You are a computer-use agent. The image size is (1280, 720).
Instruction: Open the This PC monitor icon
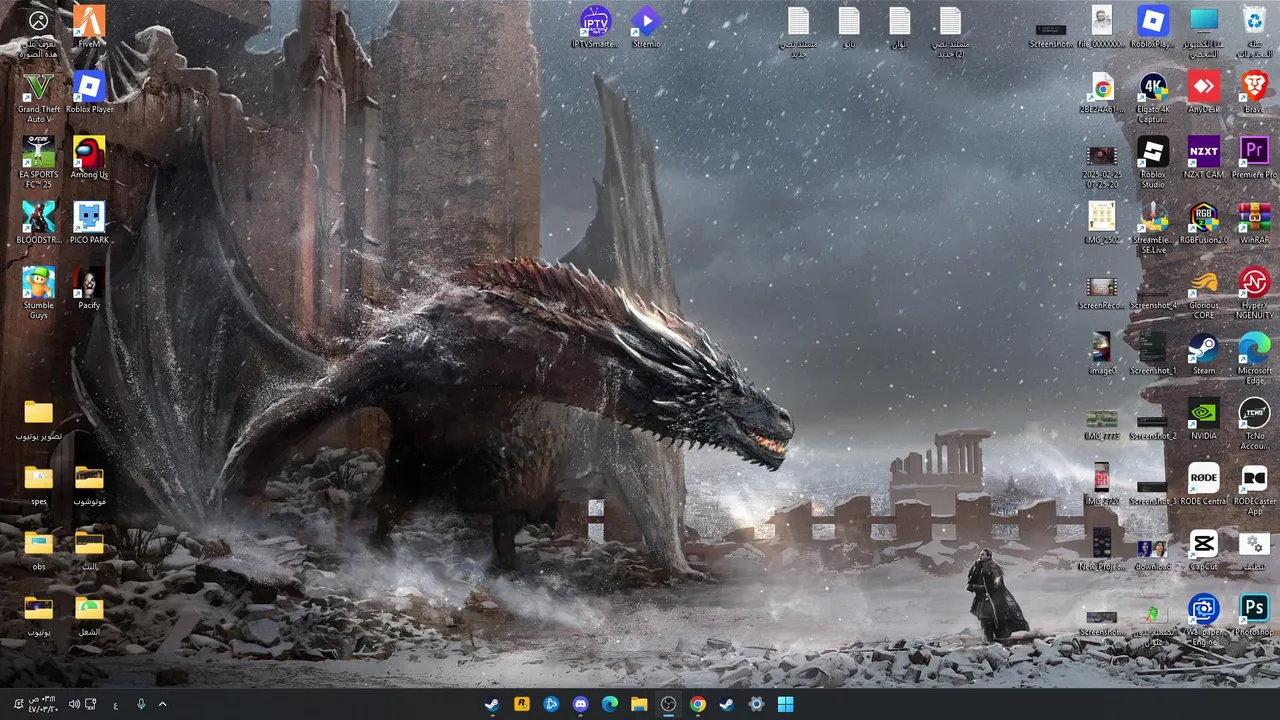tap(1204, 32)
